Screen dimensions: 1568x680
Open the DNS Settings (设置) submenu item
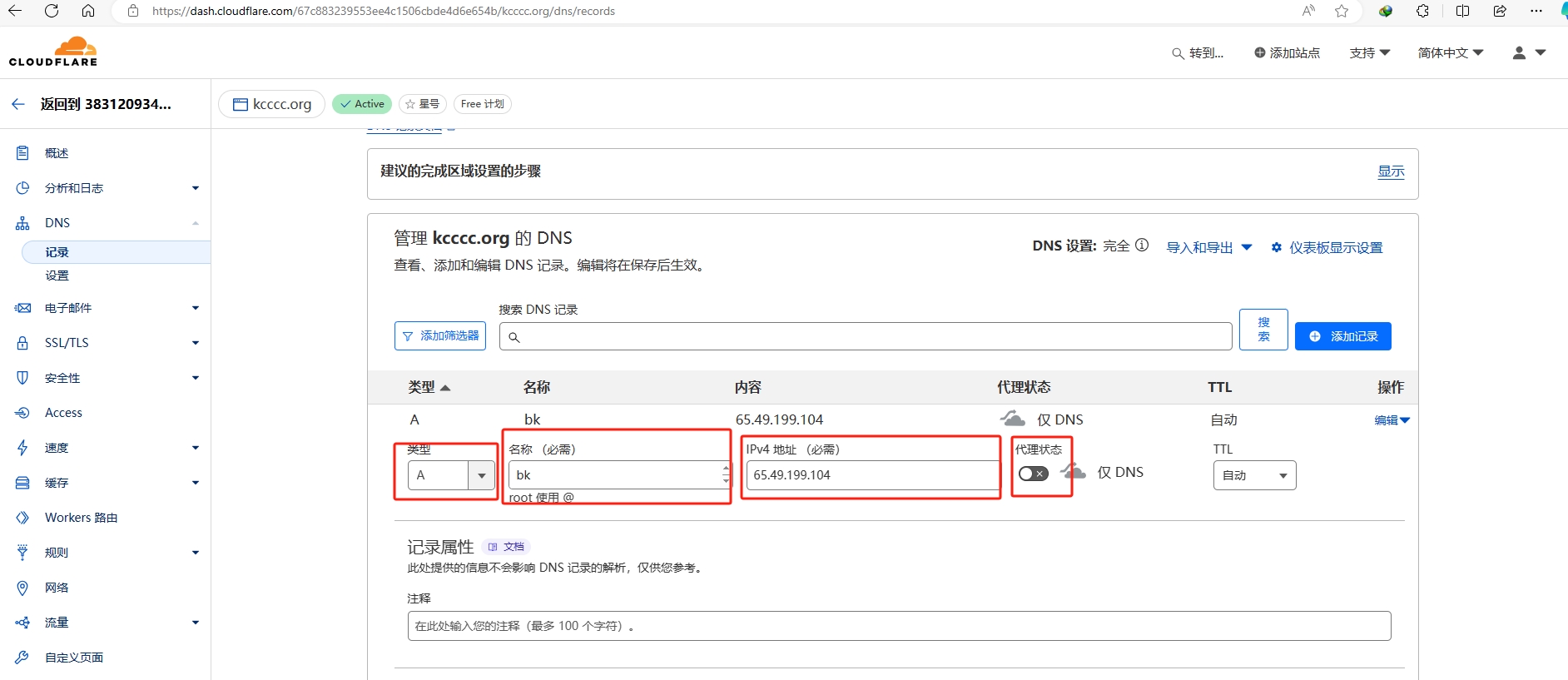tap(57, 275)
